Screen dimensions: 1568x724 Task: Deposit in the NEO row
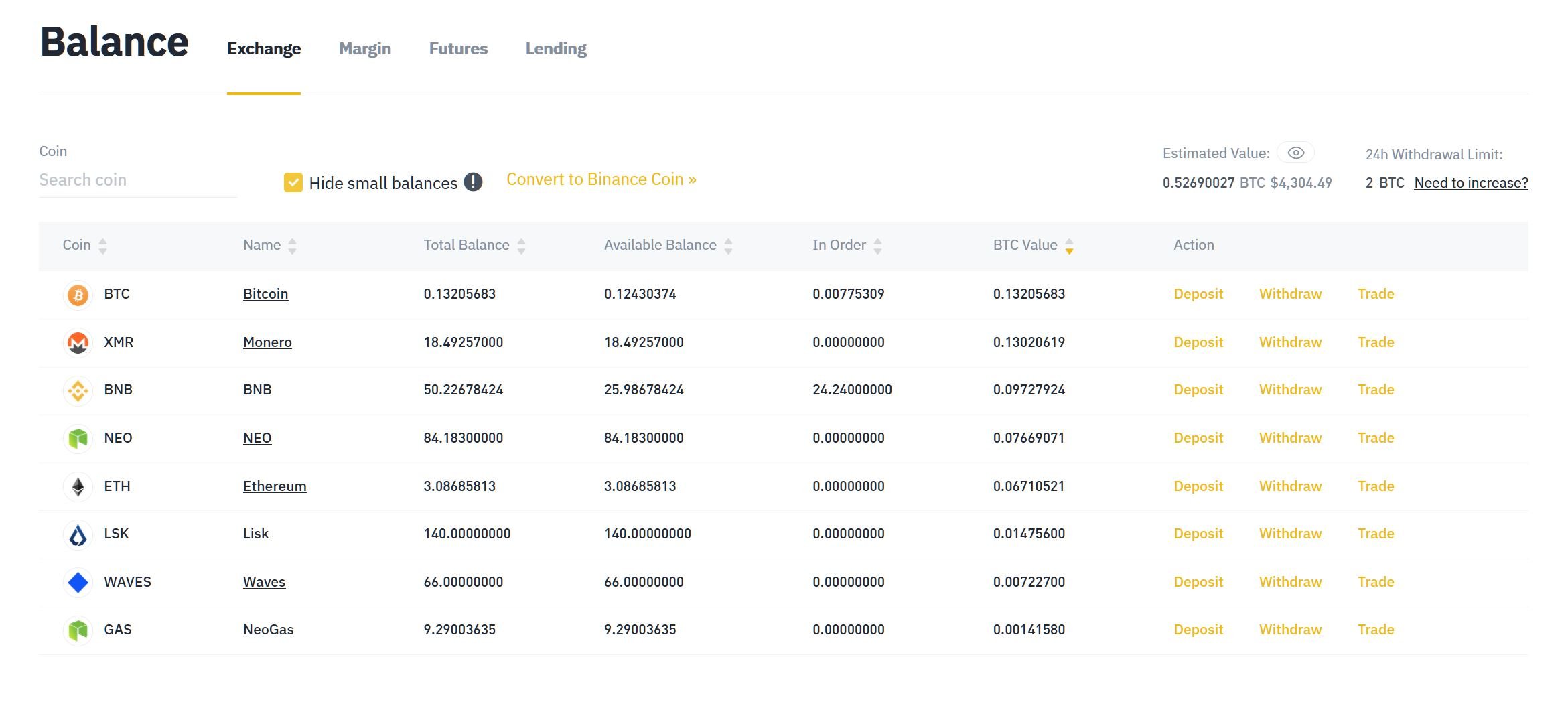(1198, 438)
